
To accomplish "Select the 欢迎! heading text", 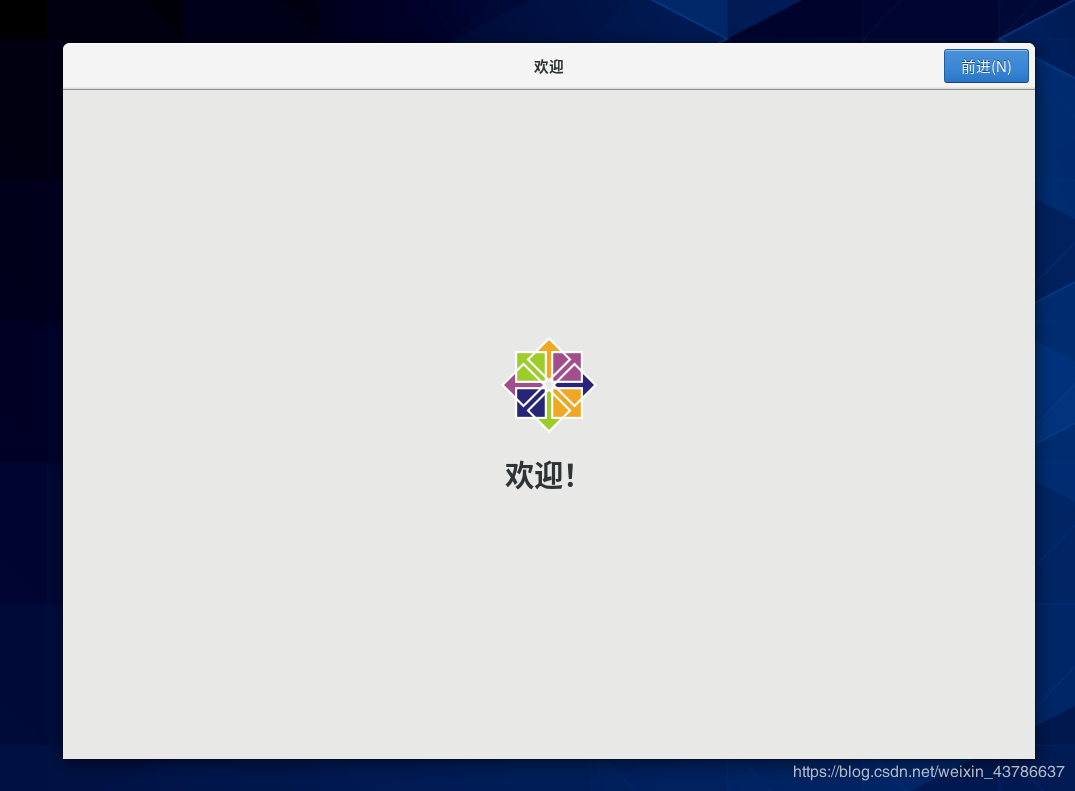I will point(541,475).
